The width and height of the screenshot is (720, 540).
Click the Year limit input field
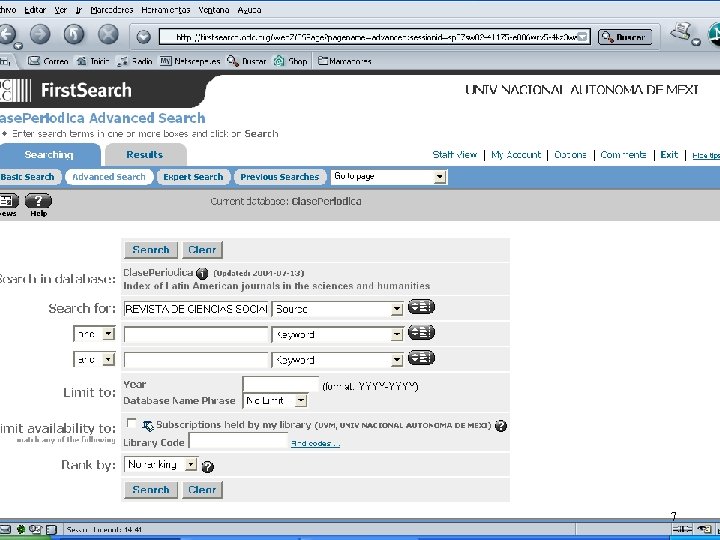[281, 385]
